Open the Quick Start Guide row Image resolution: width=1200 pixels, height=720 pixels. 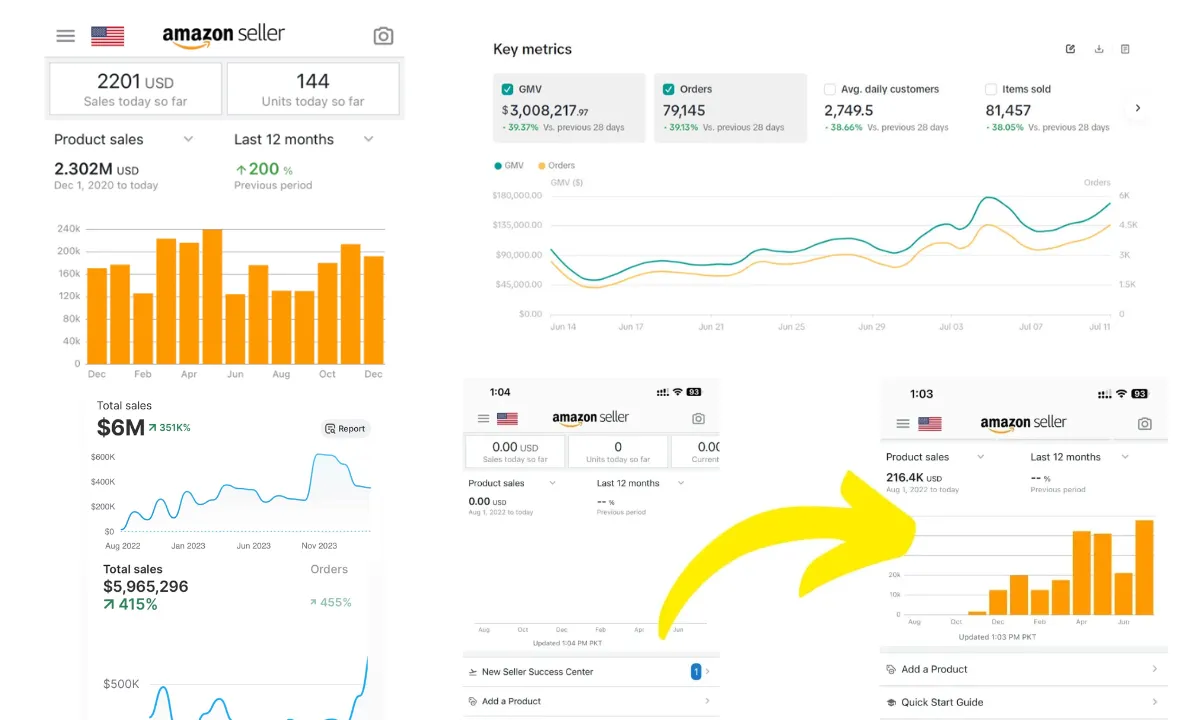(x=1023, y=702)
